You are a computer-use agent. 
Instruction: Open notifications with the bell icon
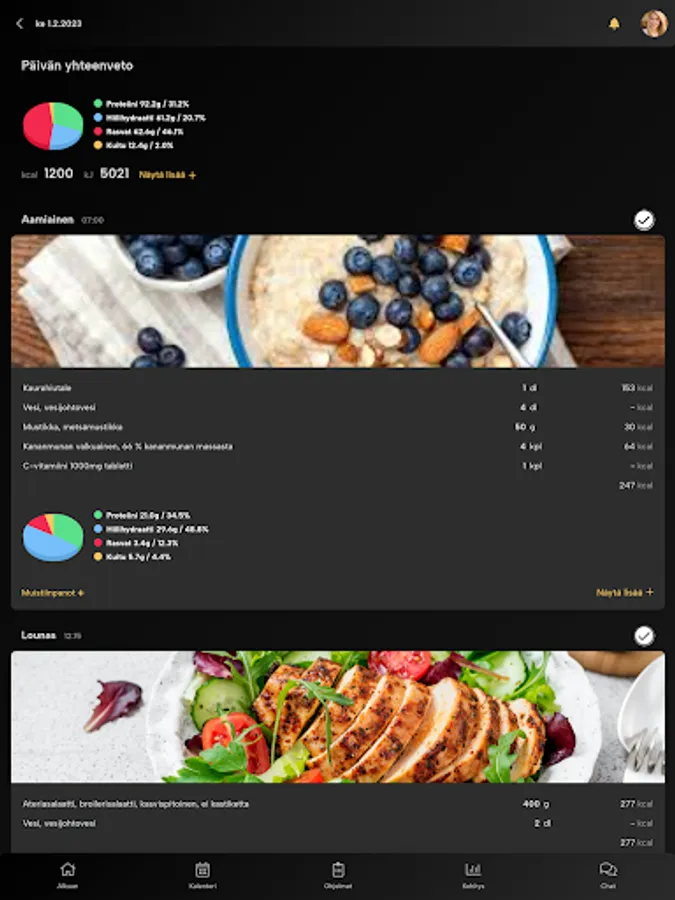click(x=614, y=24)
